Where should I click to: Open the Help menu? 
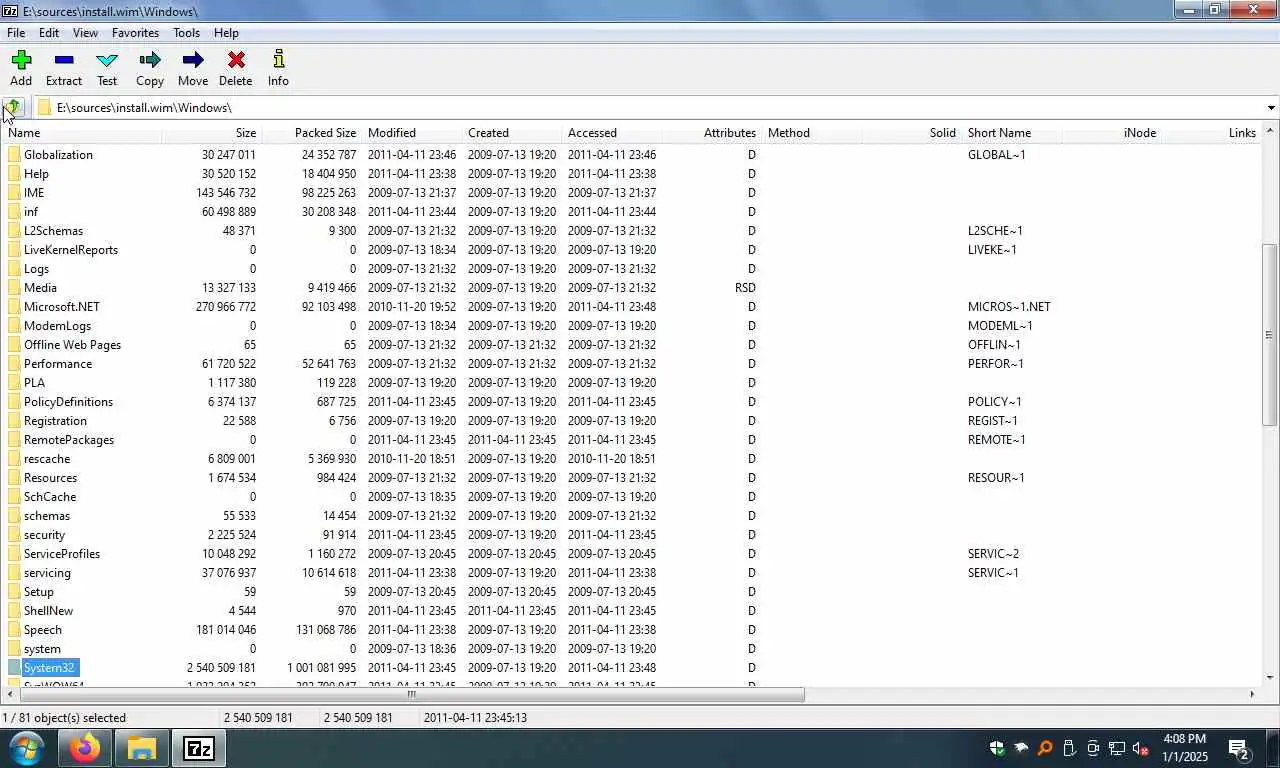tap(226, 33)
